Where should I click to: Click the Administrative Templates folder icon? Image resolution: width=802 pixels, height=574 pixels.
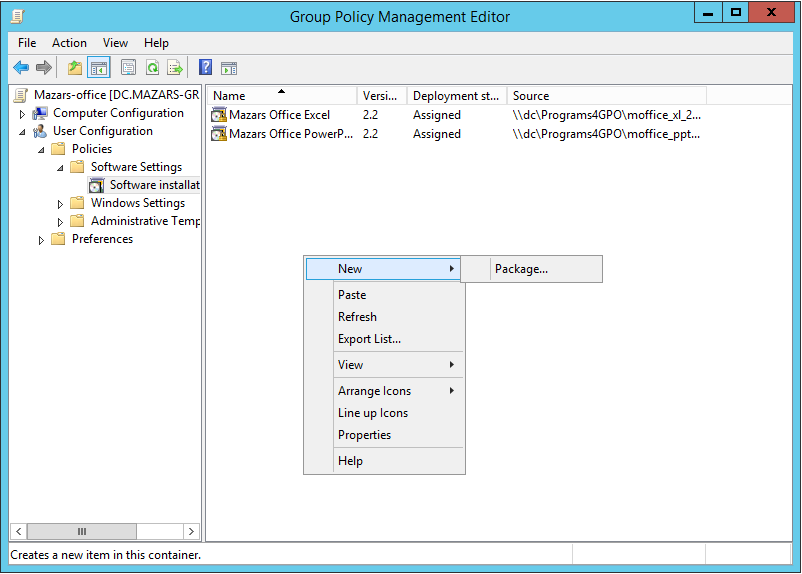tap(77, 221)
